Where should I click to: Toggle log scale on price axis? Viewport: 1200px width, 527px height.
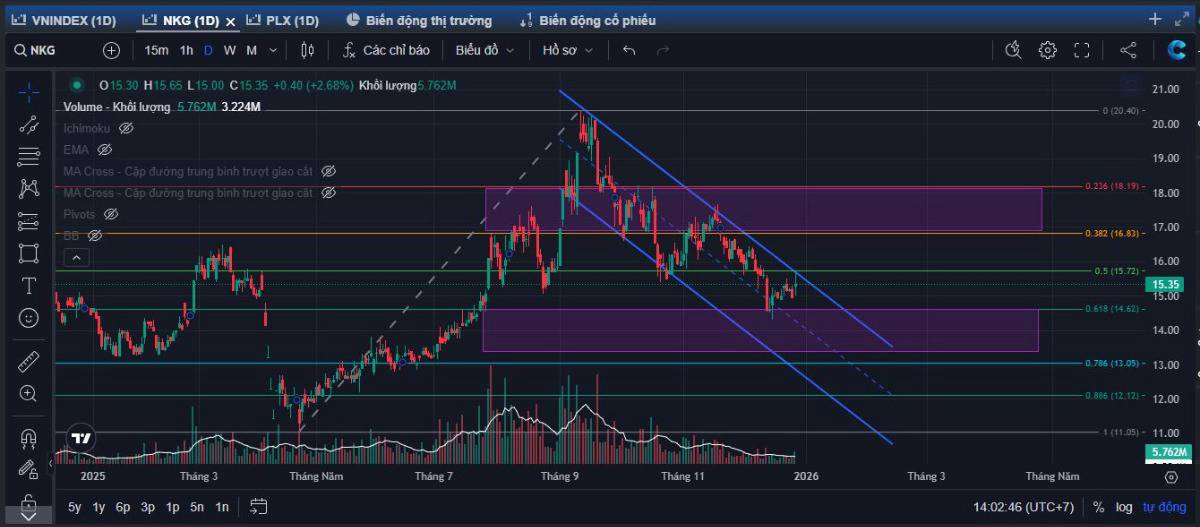[x=1125, y=507]
